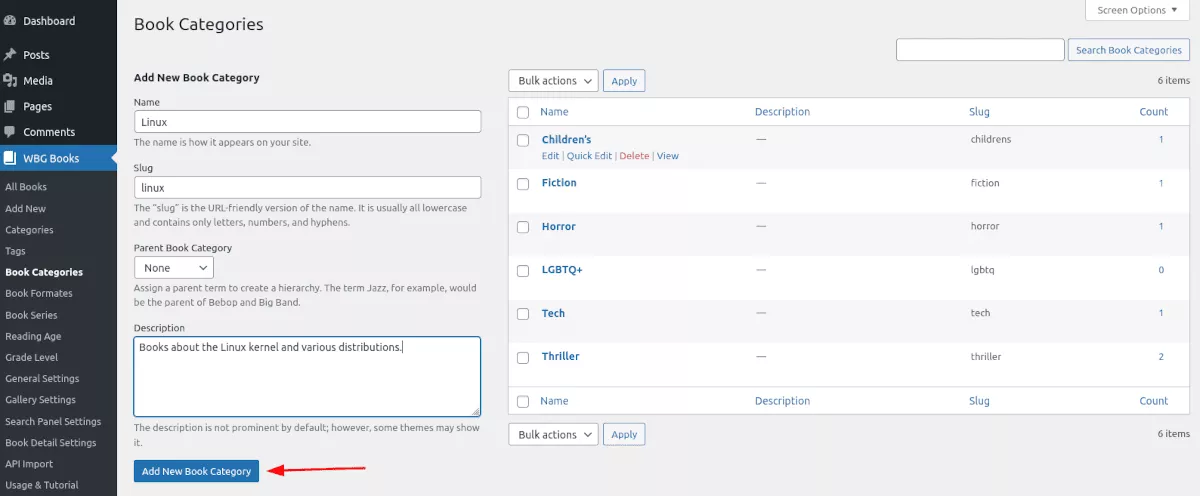Image resolution: width=1200 pixels, height=496 pixels.
Task: Click the WBG Books book icon
Action: [x=10, y=158]
